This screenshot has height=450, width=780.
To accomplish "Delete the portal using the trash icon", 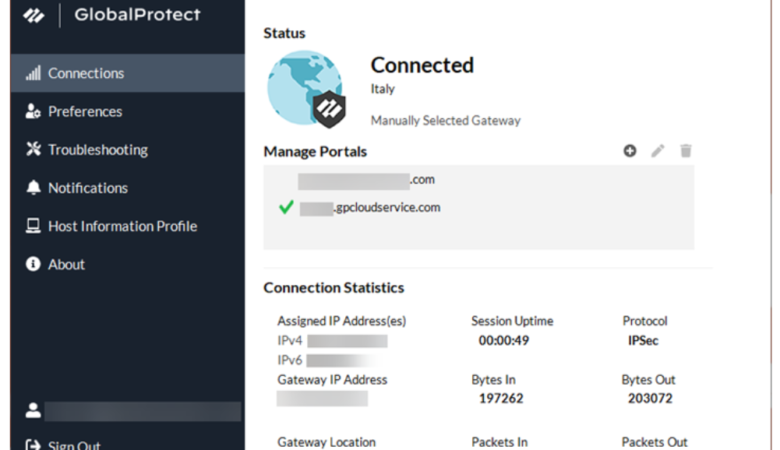I will [686, 151].
